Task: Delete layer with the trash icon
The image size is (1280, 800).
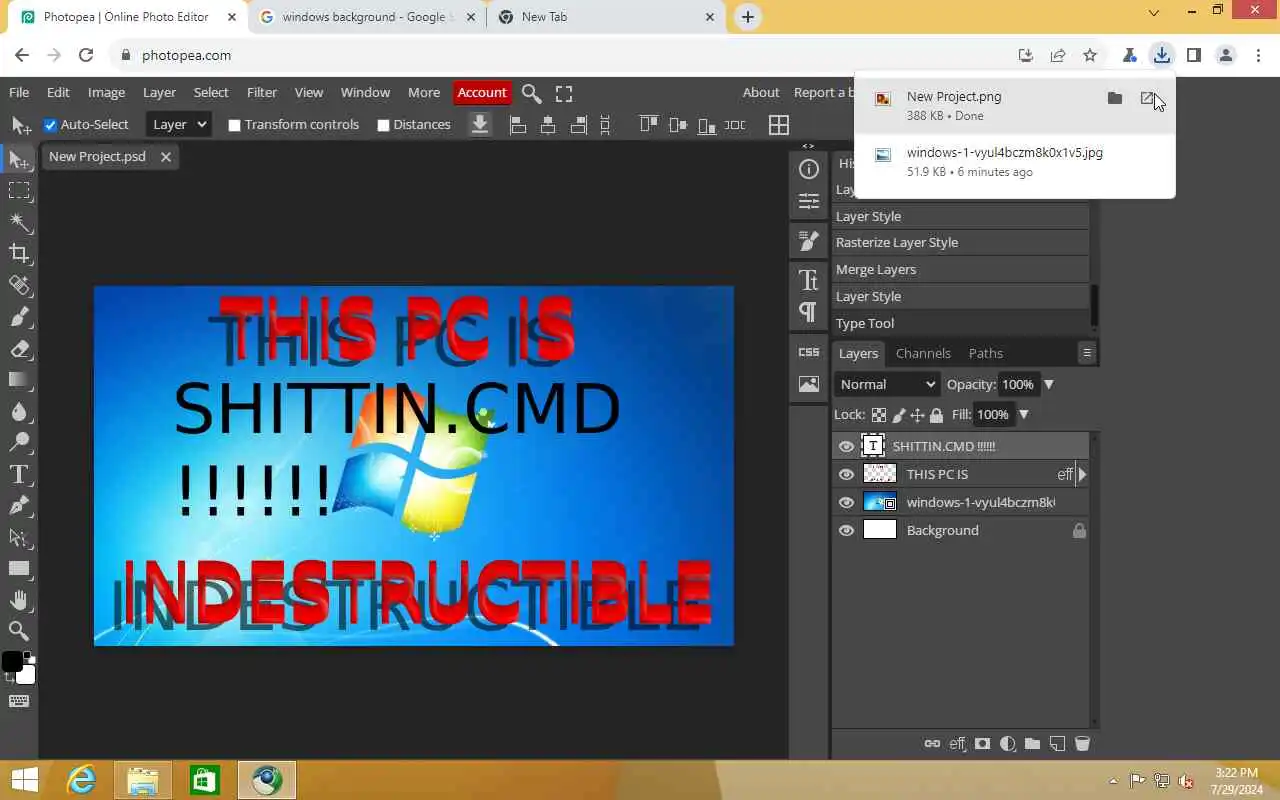Action: click(1081, 743)
